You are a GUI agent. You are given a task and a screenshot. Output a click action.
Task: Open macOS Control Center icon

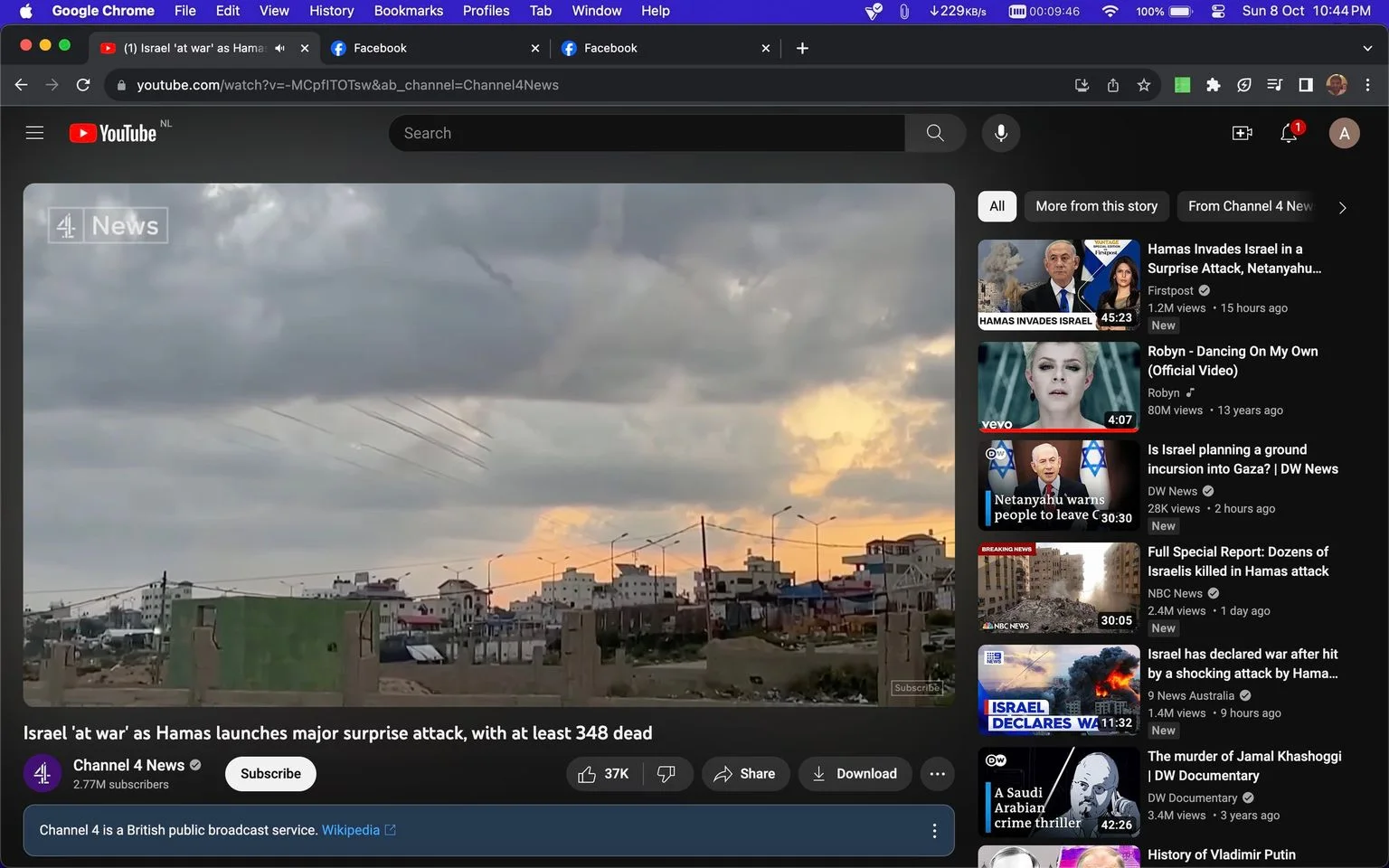(x=1218, y=11)
